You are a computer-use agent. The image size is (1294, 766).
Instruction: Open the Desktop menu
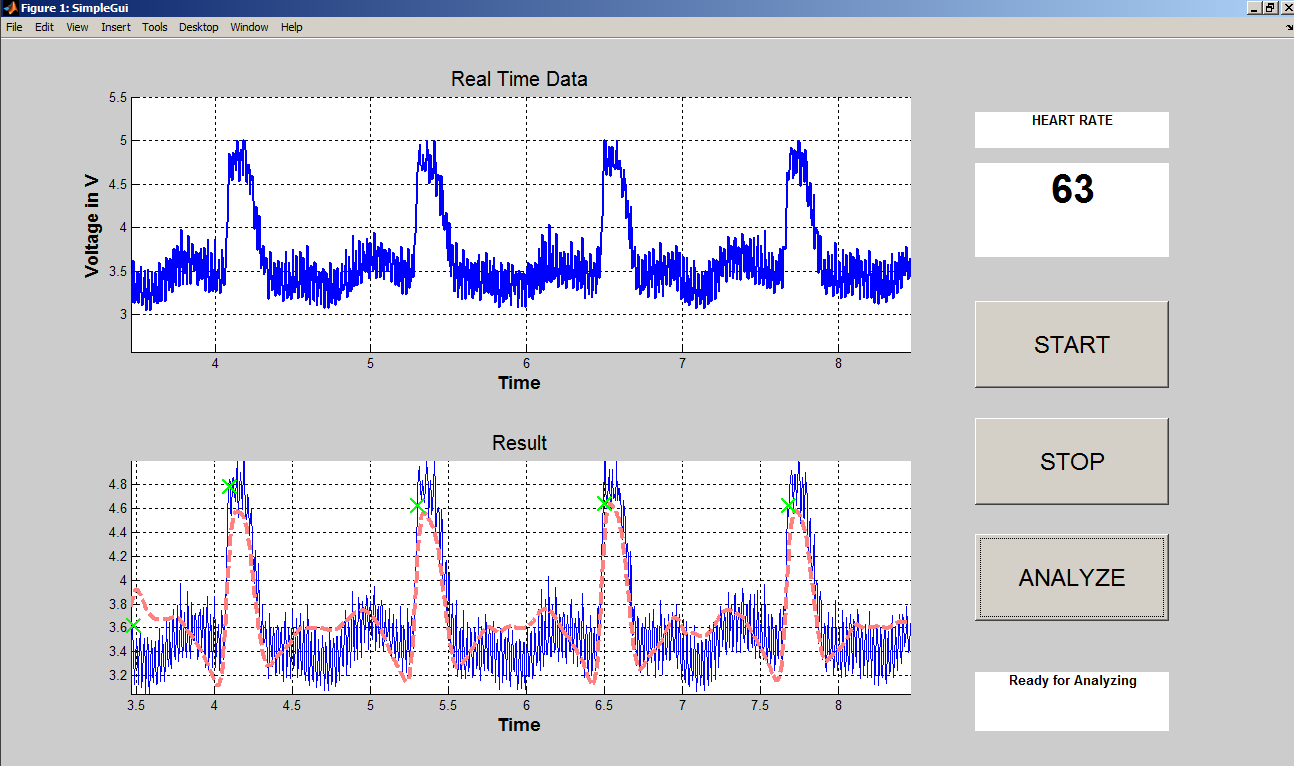[x=198, y=27]
